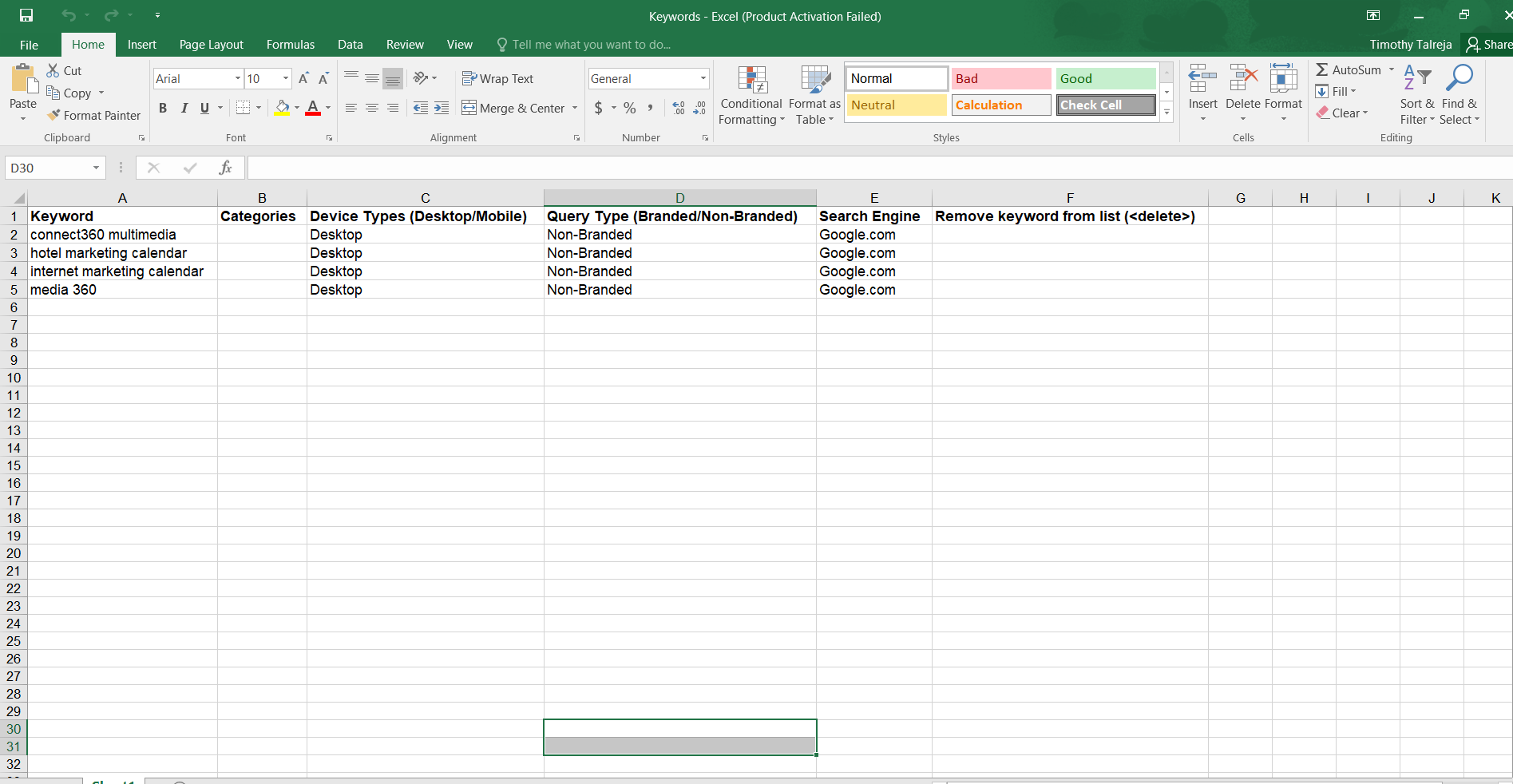
Task: Toggle Bold formatting
Action: pyautogui.click(x=163, y=108)
